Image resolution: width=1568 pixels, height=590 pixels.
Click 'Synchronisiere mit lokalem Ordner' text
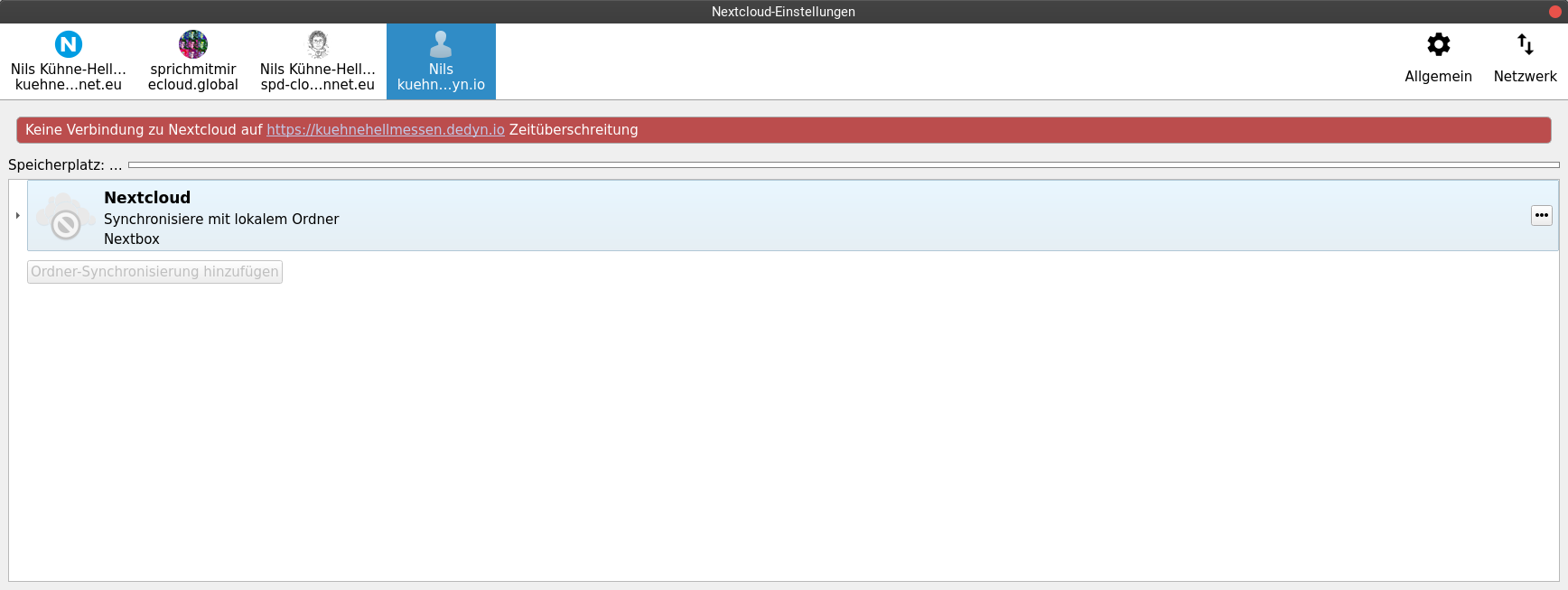tap(221, 220)
